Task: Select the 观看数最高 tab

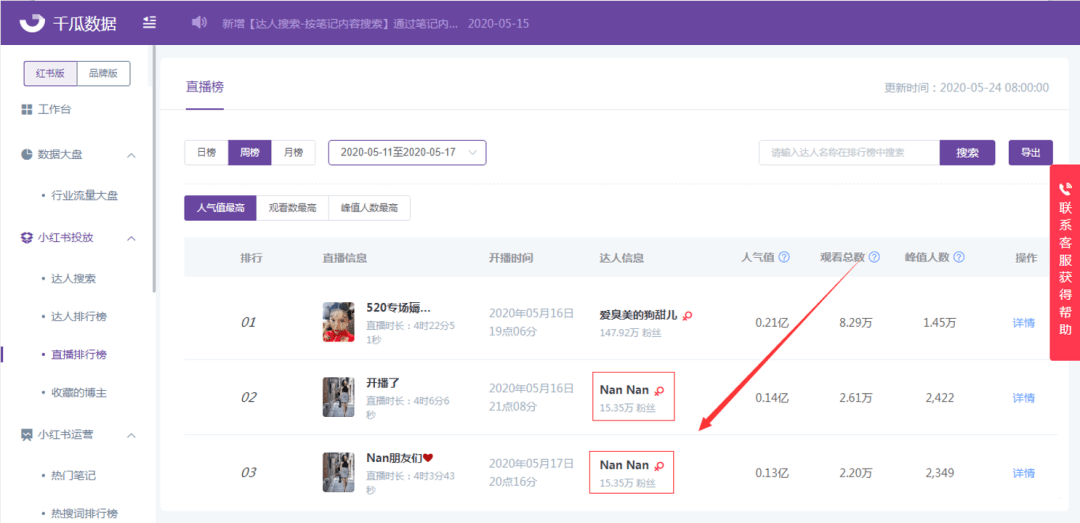Action: 293,208
